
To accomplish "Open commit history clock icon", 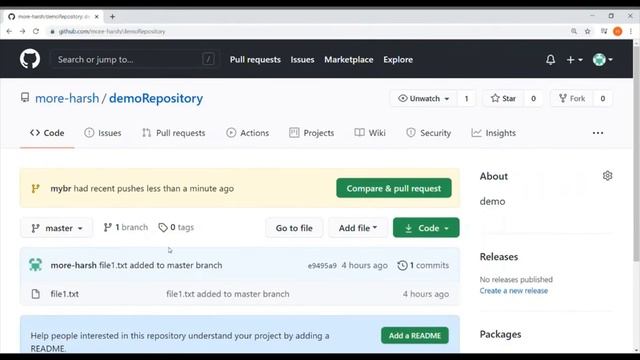I will (402, 265).
